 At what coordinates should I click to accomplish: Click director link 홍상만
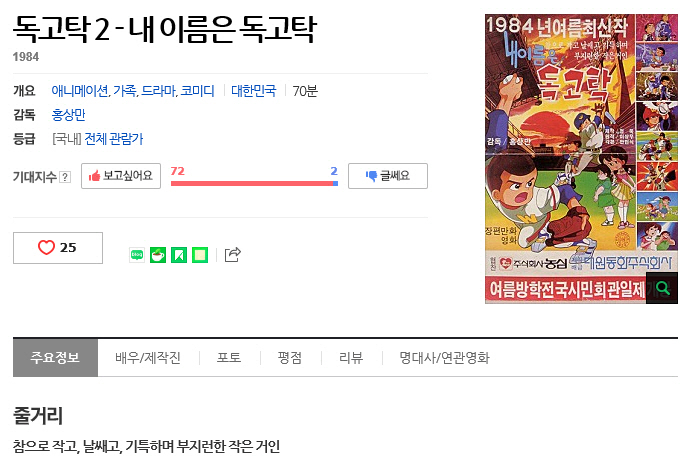click(x=68, y=115)
